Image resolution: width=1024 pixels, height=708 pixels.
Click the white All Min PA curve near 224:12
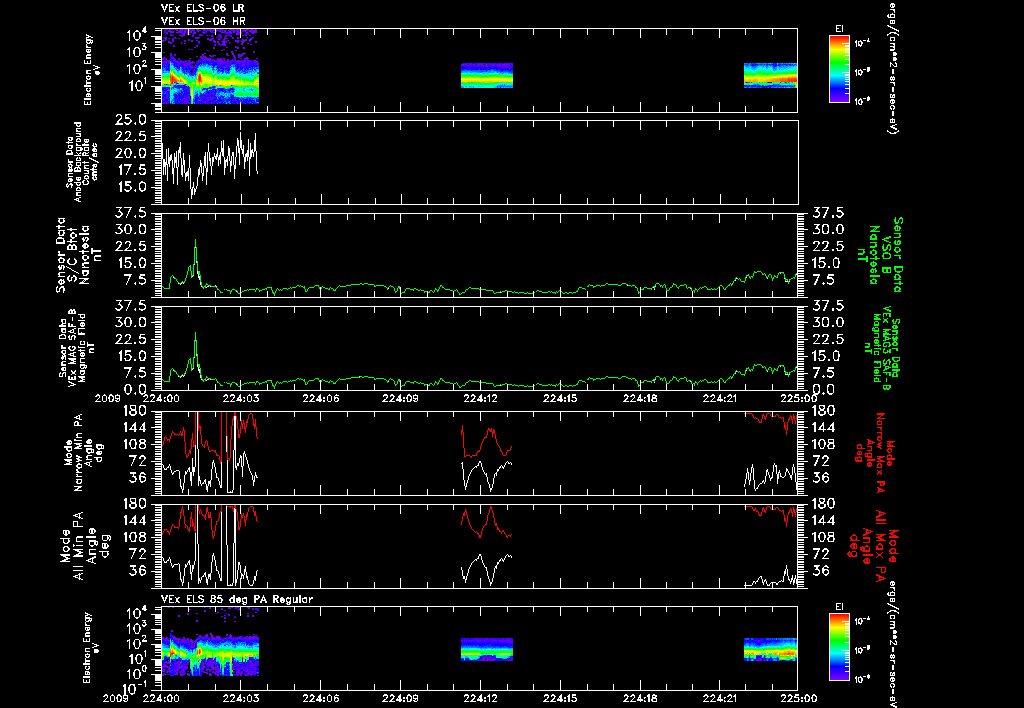pyautogui.click(x=487, y=568)
